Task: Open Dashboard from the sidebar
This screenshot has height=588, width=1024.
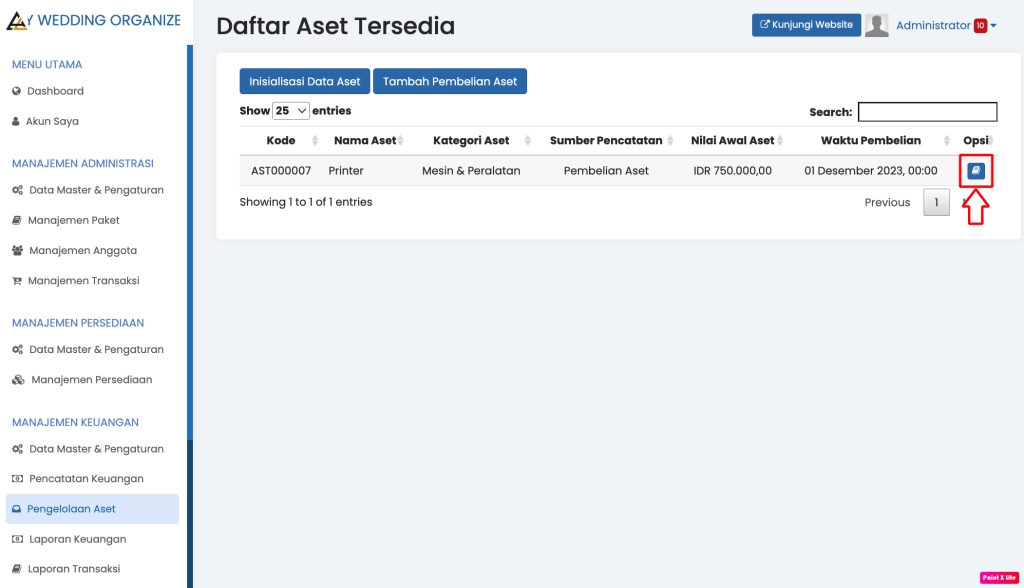Action: [55, 91]
